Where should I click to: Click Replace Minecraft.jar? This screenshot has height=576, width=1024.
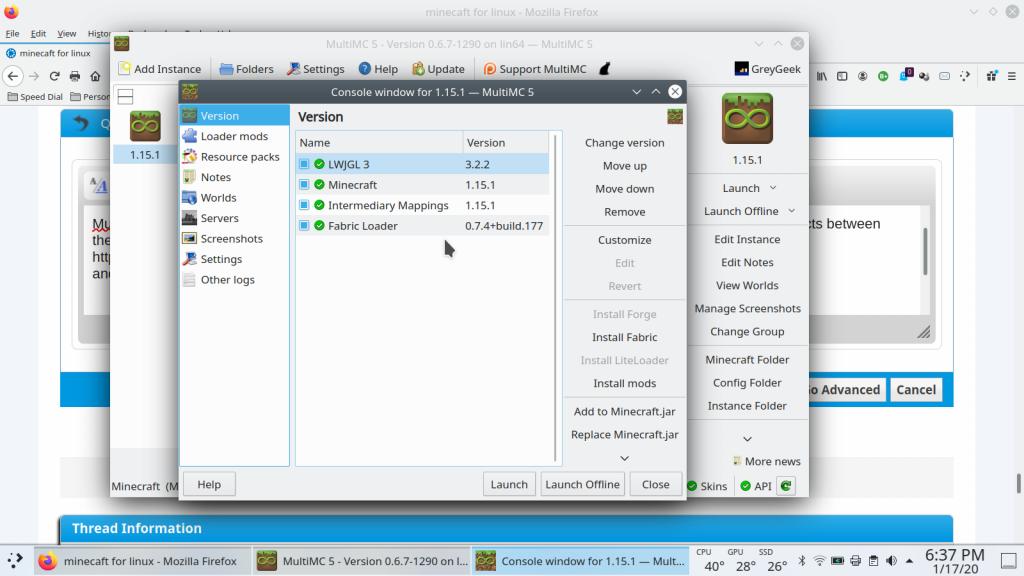tap(624, 434)
